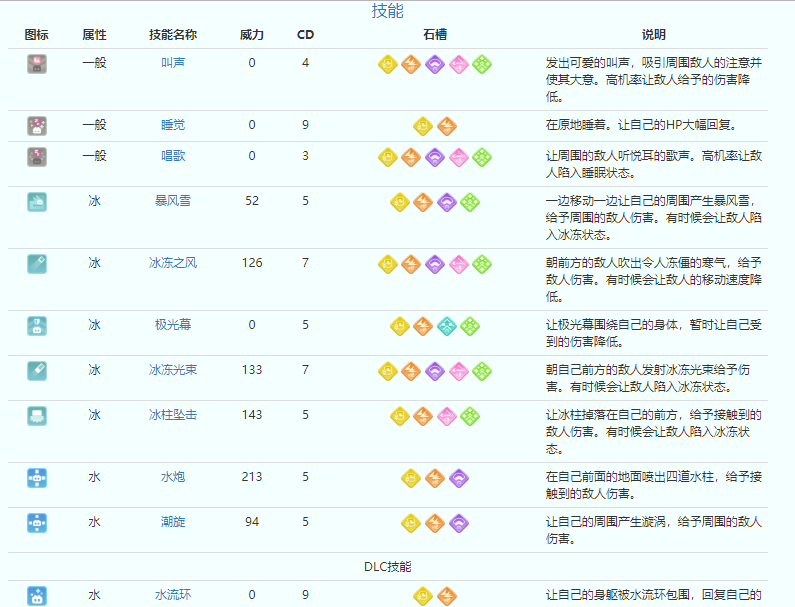
Task: Click the purple stone slot in 潮旋 row
Action: click(x=458, y=522)
